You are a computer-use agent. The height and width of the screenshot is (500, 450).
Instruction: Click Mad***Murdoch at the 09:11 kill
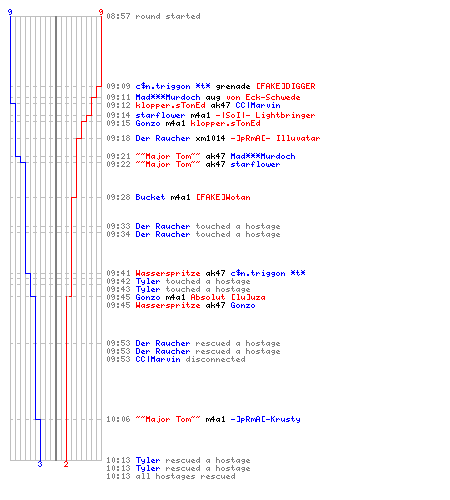tap(168, 97)
